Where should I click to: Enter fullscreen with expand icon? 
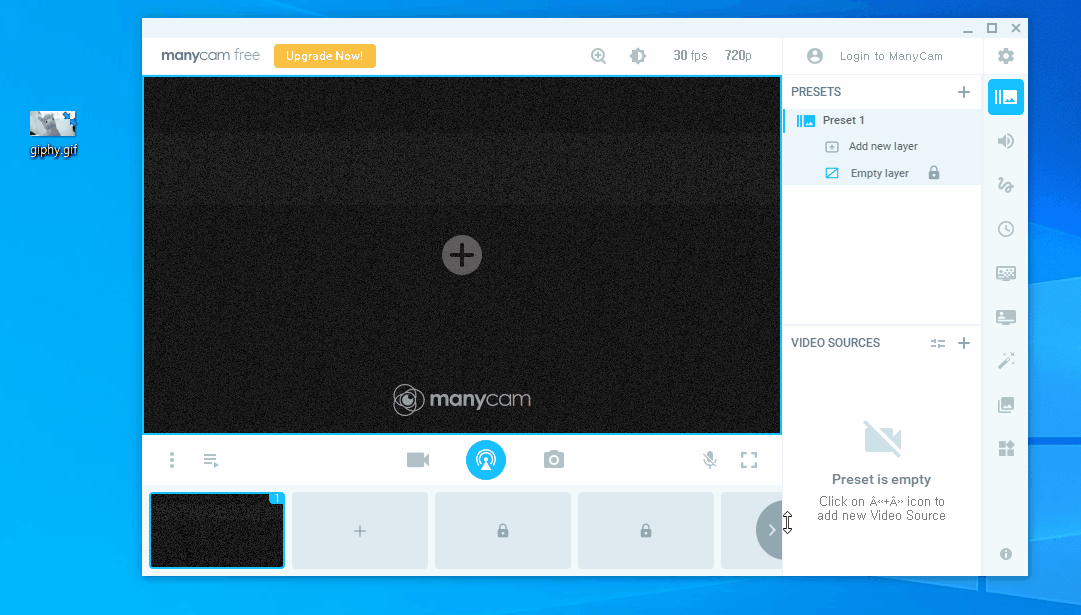pos(749,460)
